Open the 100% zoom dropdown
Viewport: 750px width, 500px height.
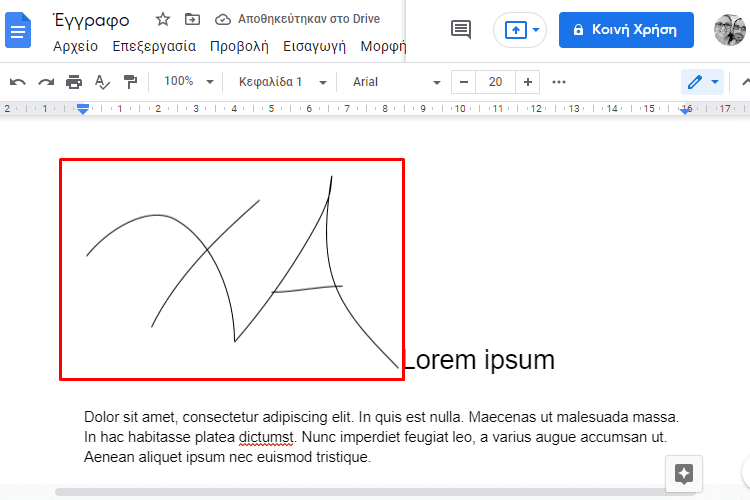(x=188, y=81)
